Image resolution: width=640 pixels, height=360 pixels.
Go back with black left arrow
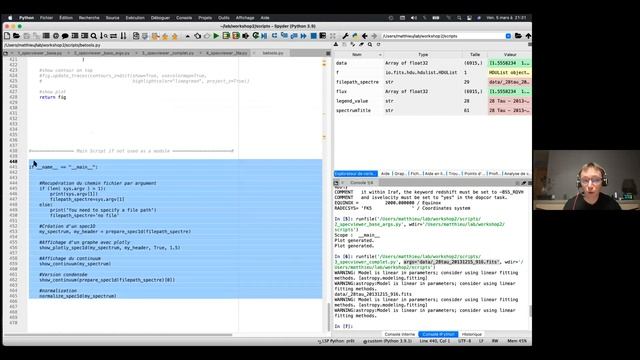click(365, 36)
